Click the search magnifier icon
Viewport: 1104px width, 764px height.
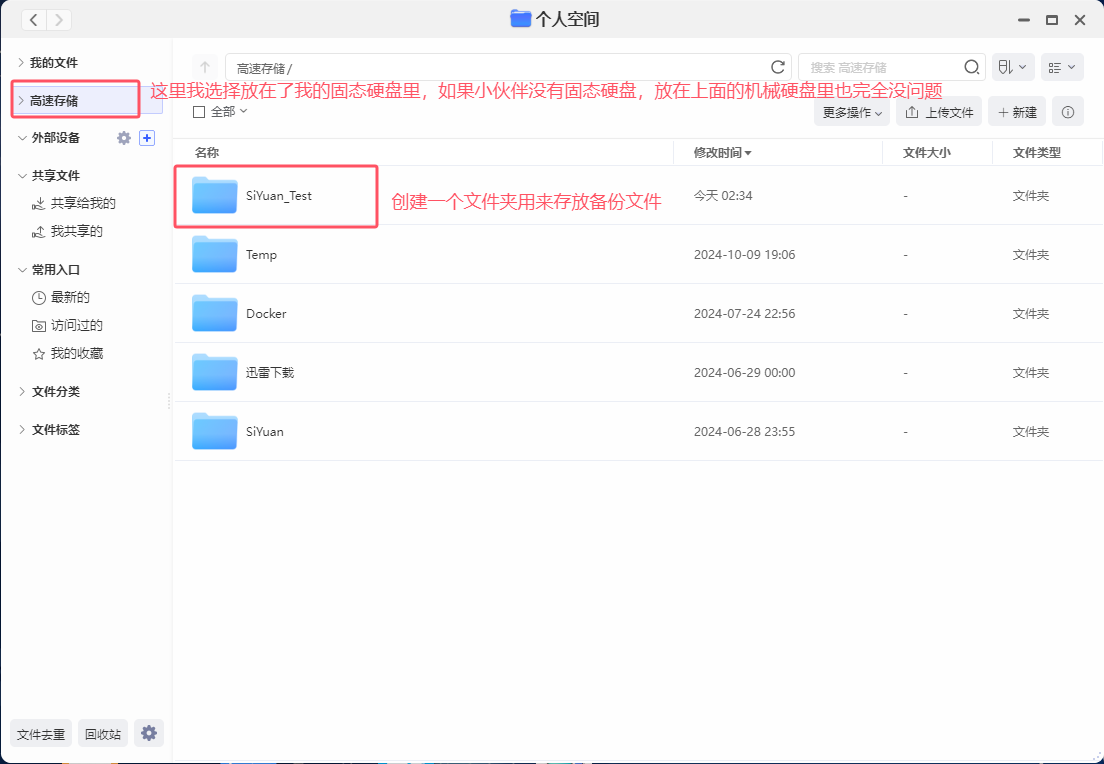point(971,67)
